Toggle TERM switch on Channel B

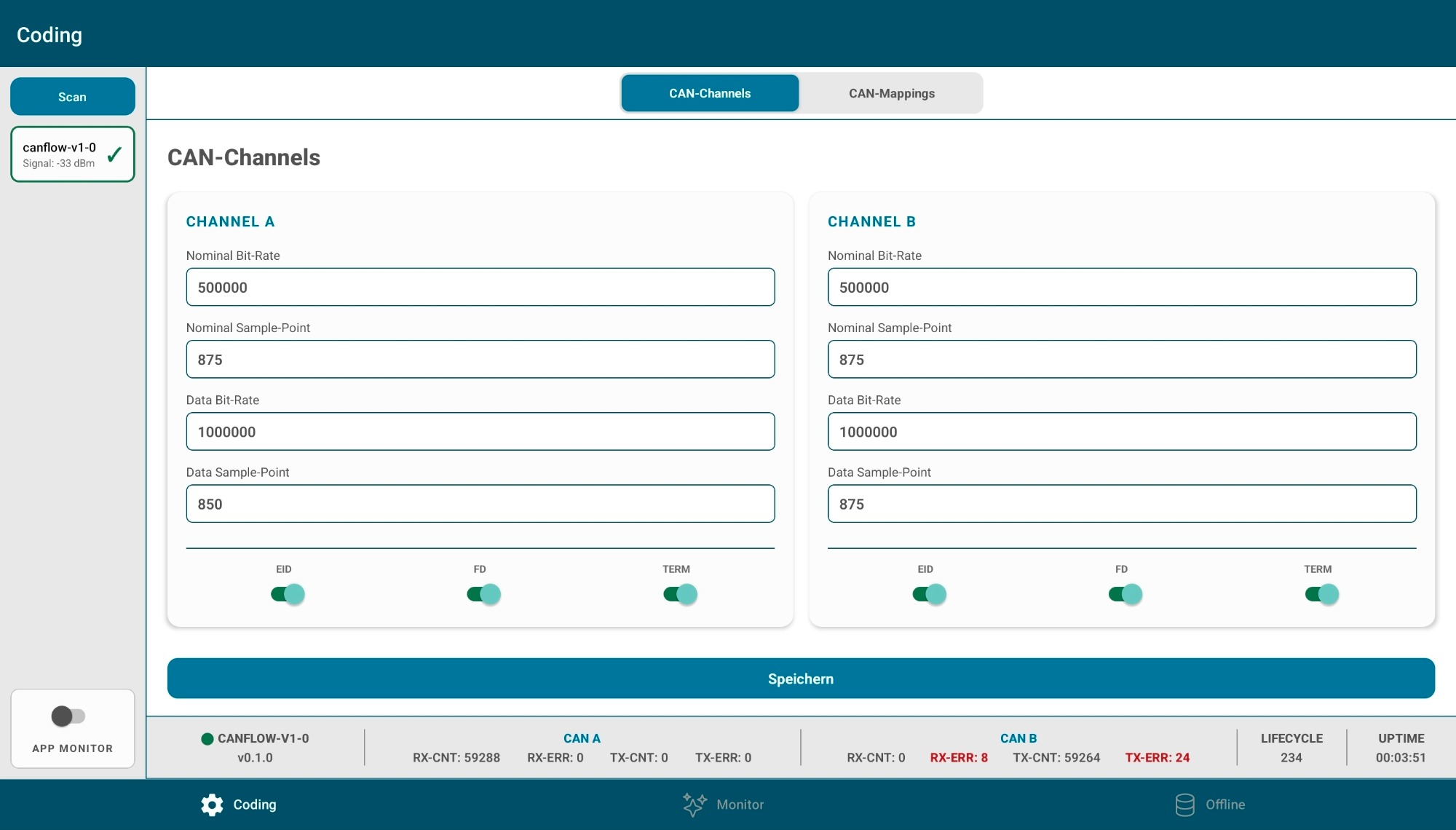point(1321,594)
